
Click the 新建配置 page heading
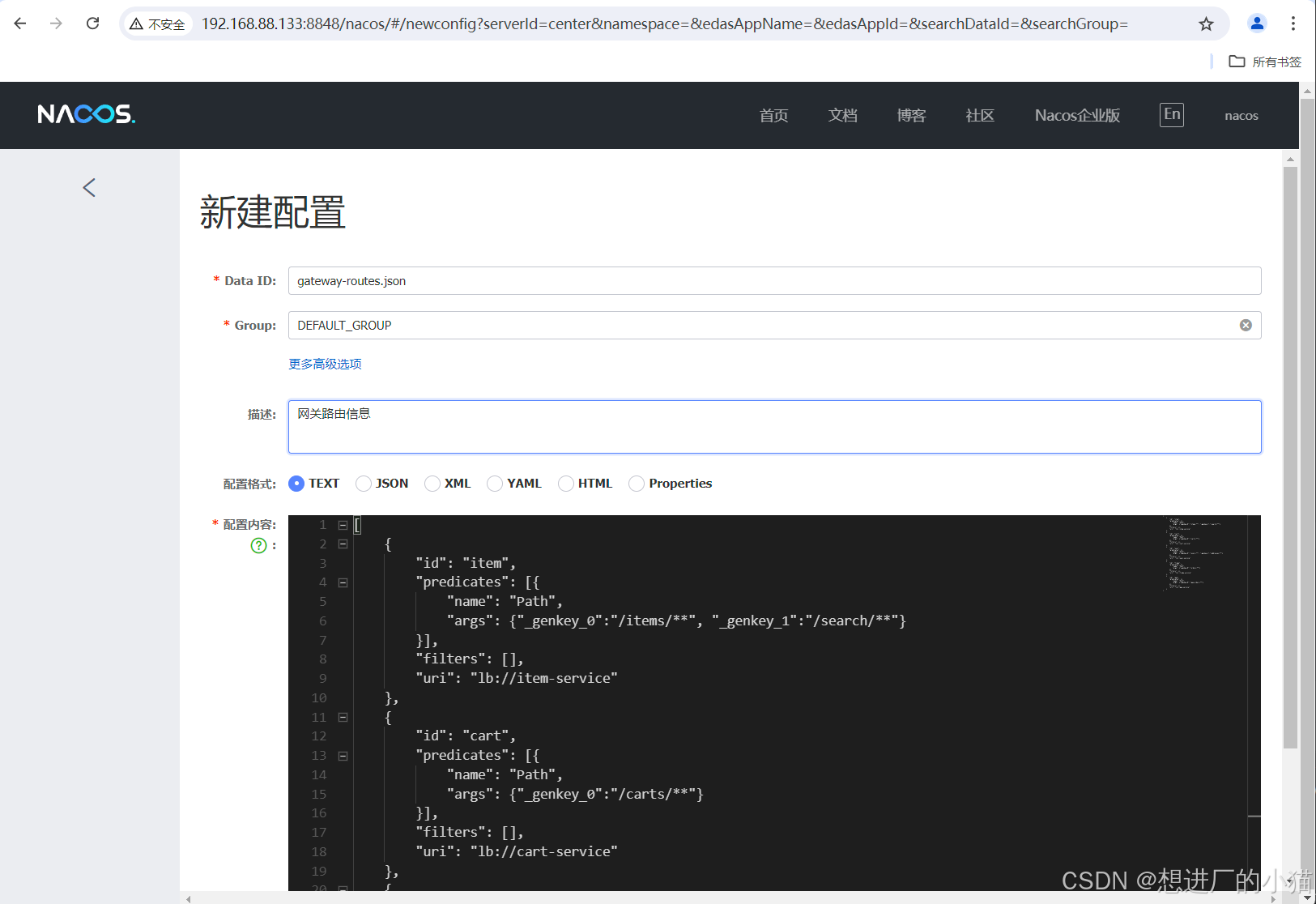tap(273, 212)
